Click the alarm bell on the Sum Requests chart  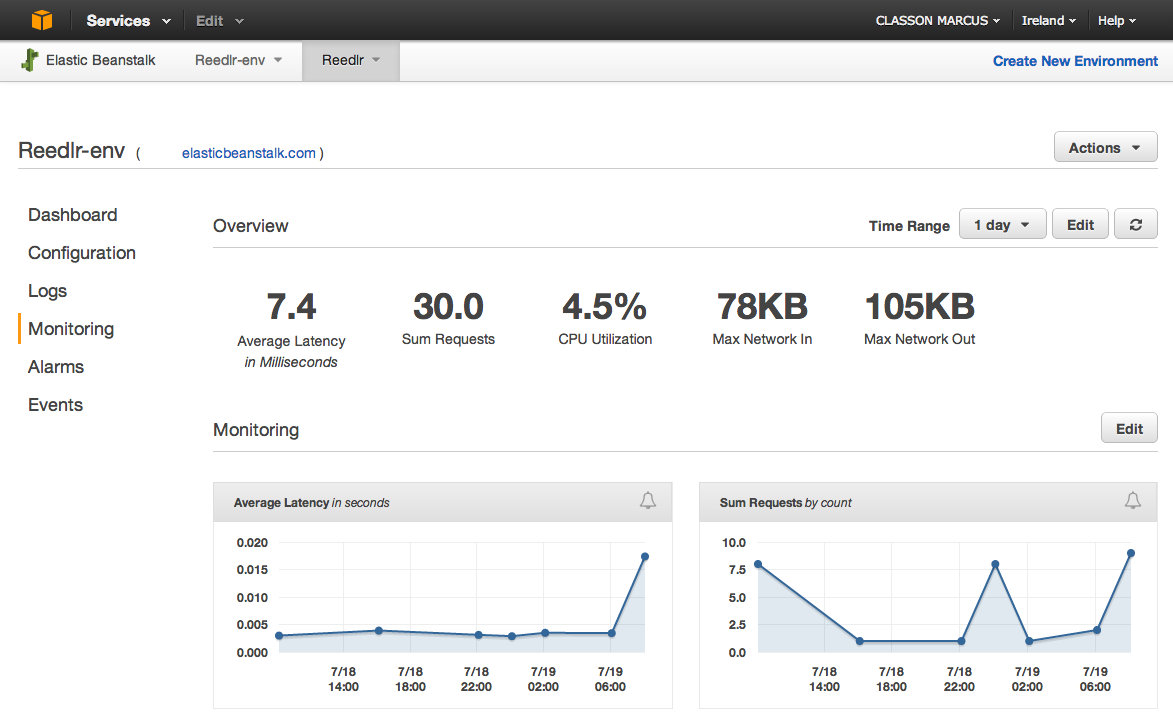(1133, 501)
